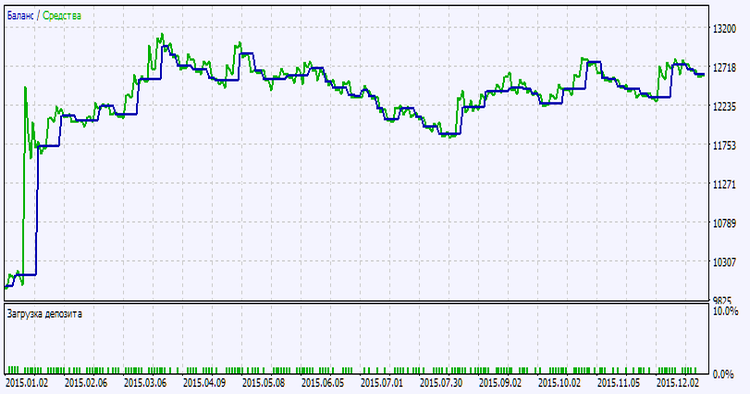Select the 2015.01.02 date axis label
Screen dimensions: 750x394
(27, 383)
